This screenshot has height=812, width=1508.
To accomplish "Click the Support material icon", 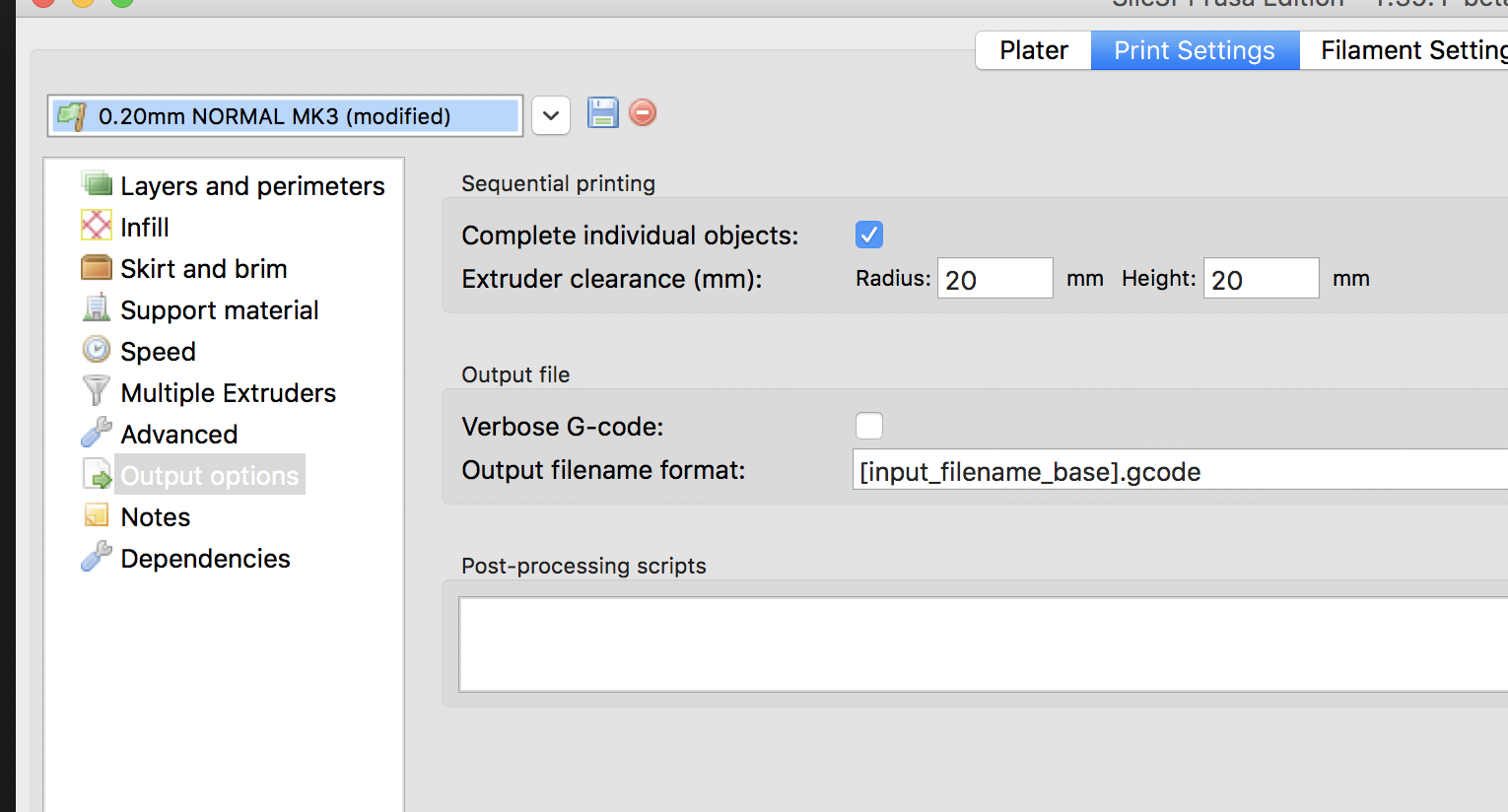I will [97, 308].
